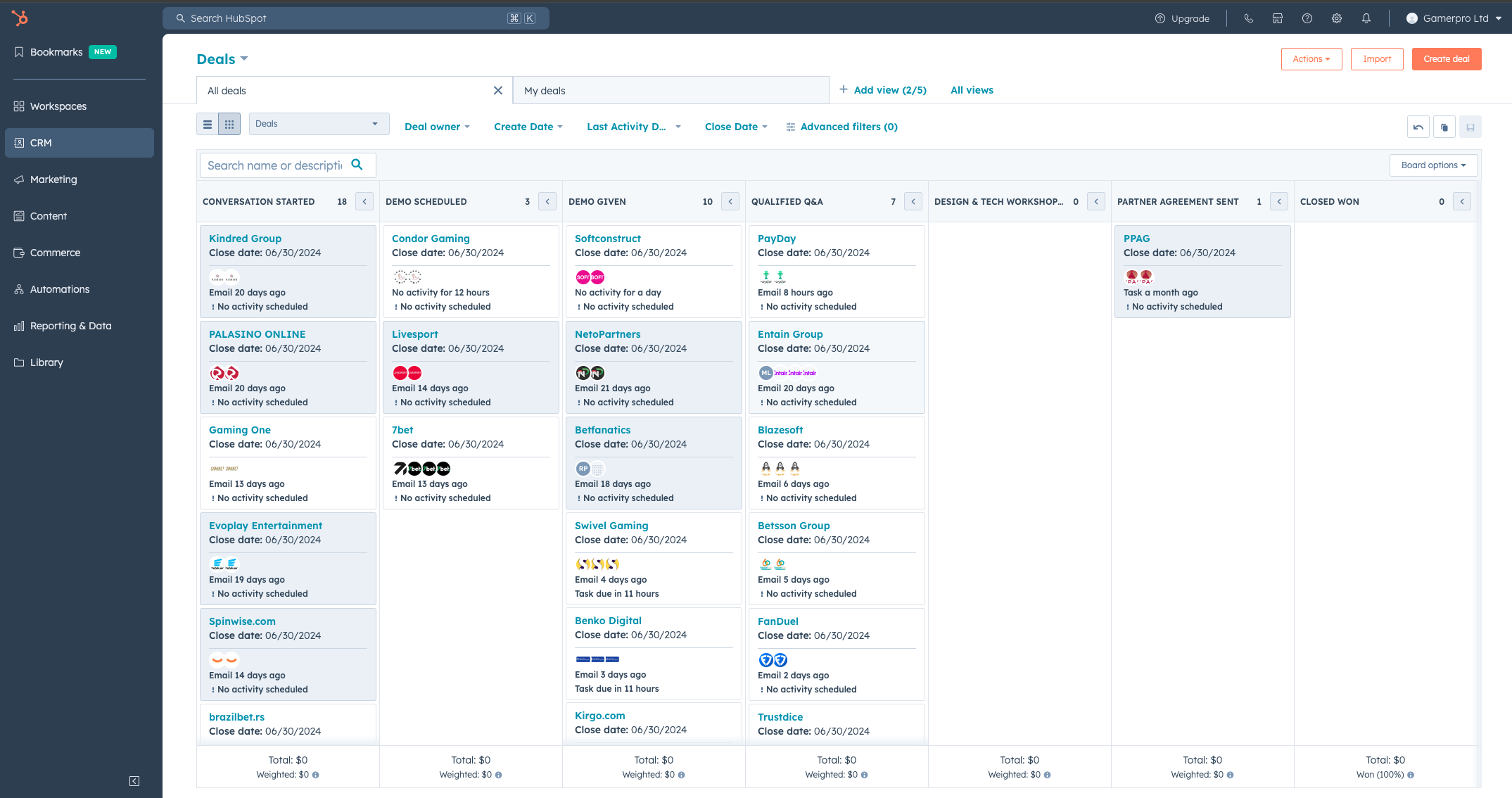Viewport: 1512px width, 798px height.
Task: Switch to the My deals tab
Action: click(544, 90)
